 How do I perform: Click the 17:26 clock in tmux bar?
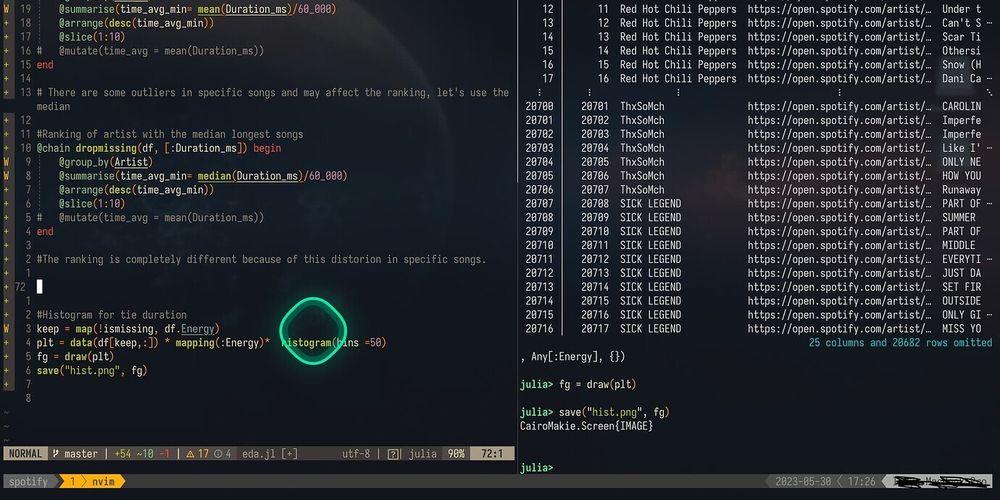coord(859,481)
